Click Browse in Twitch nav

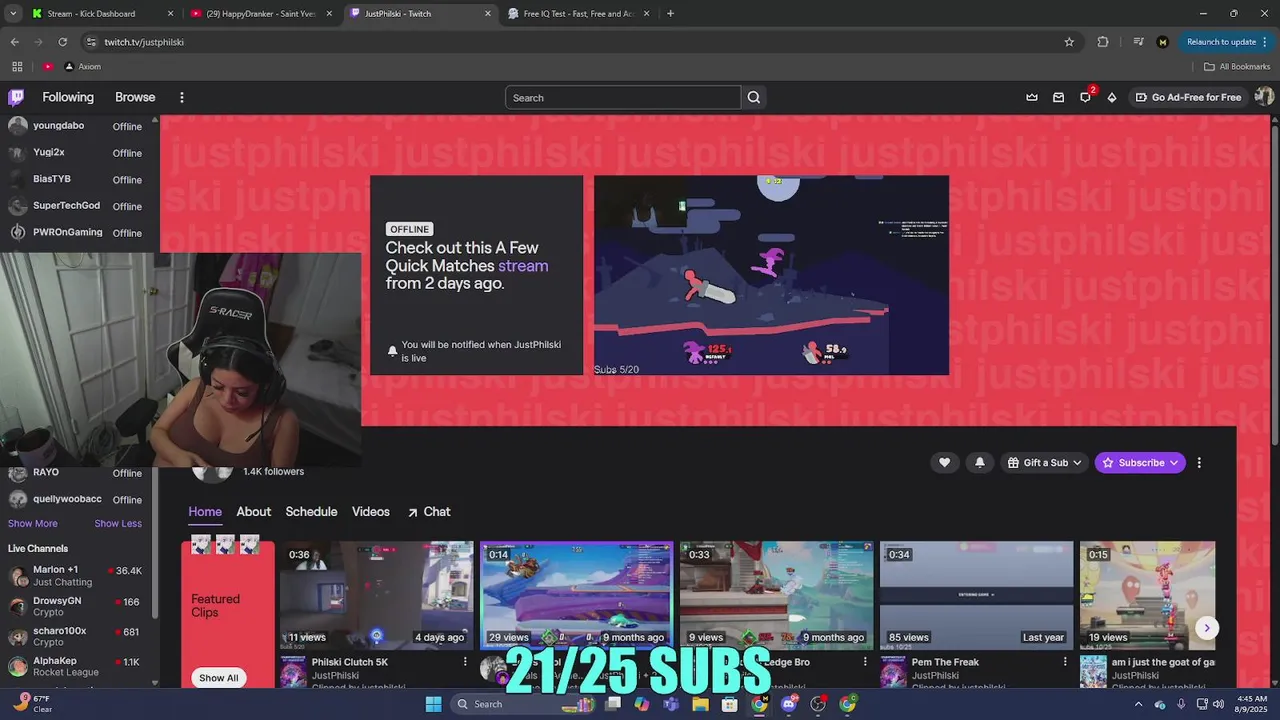click(x=135, y=97)
